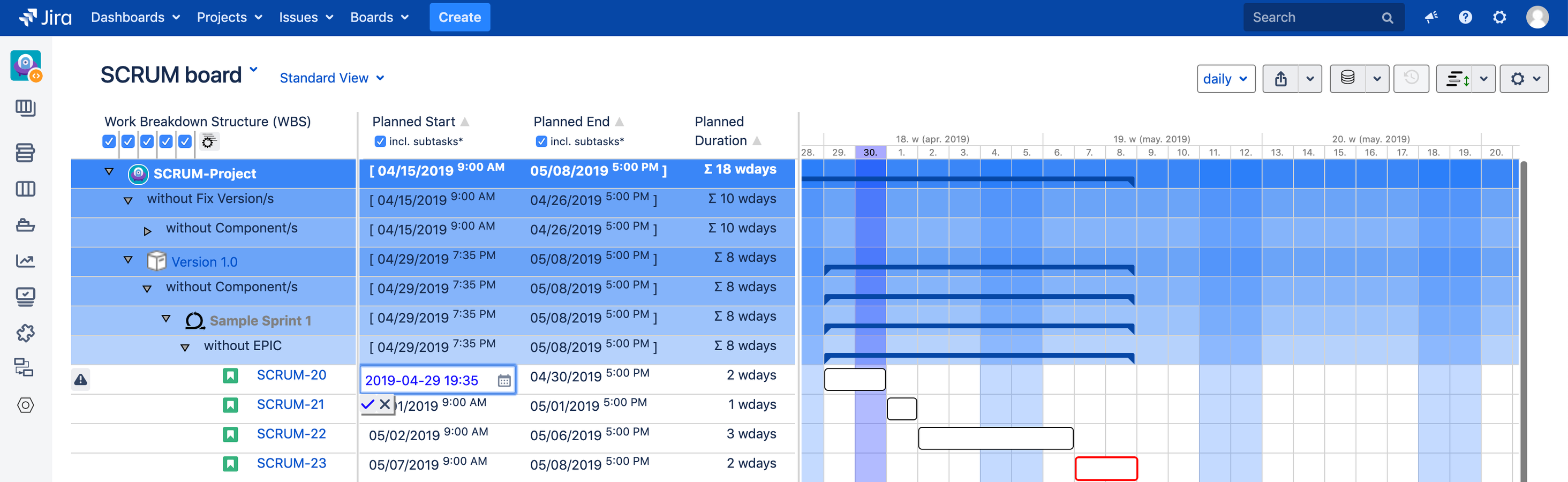Open the monitor checklist sidebar icon

pos(25,297)
